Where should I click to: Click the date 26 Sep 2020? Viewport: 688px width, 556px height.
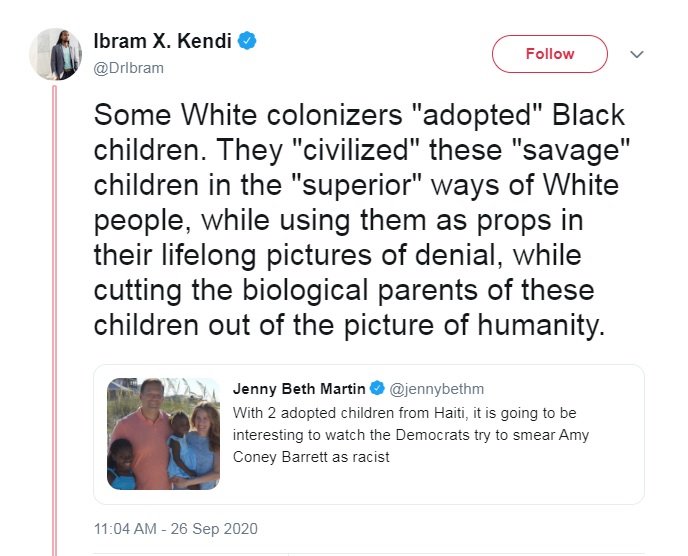pyautogui.click(x=214, y=529)
